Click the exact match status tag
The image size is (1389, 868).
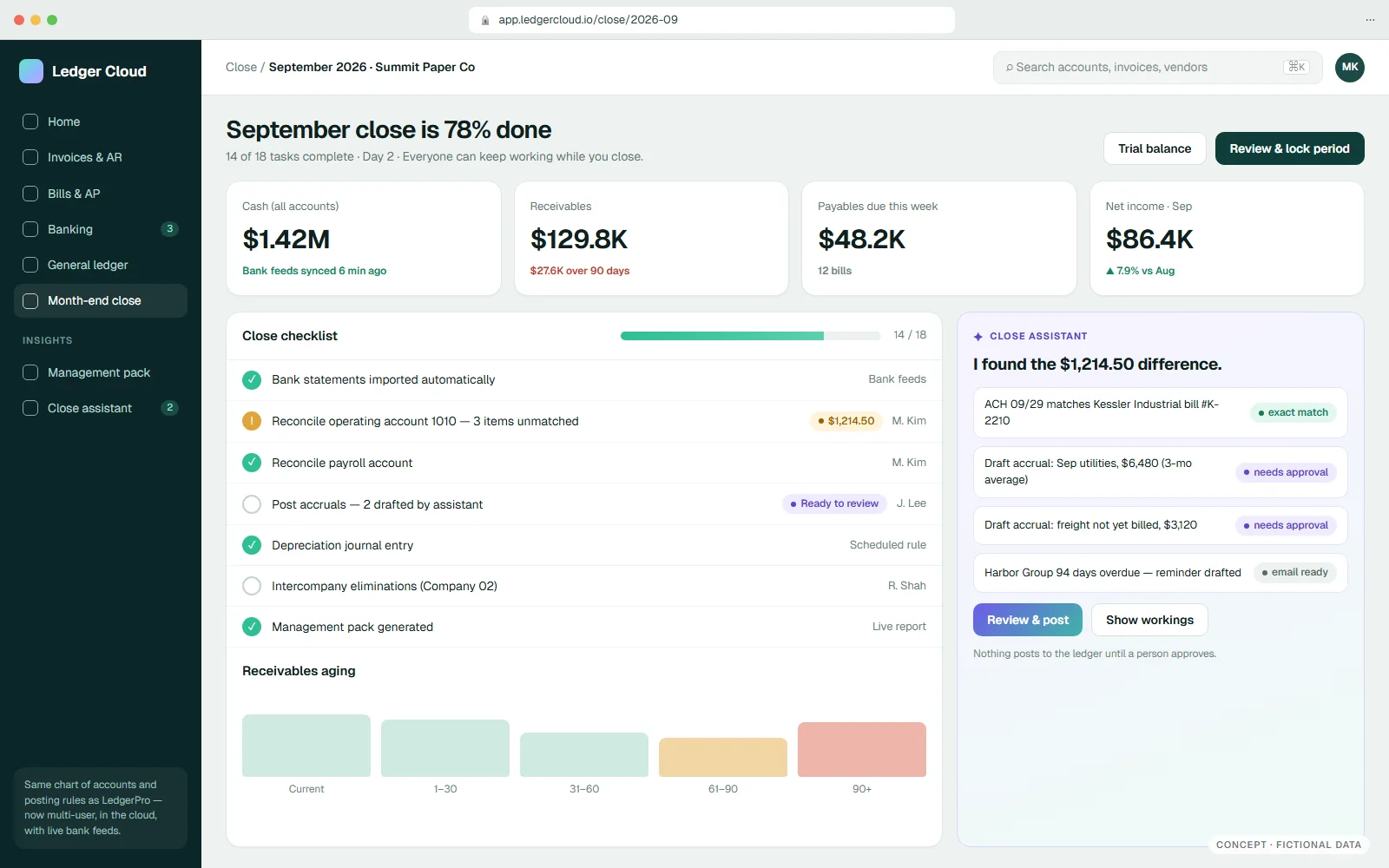[1293, 412]
